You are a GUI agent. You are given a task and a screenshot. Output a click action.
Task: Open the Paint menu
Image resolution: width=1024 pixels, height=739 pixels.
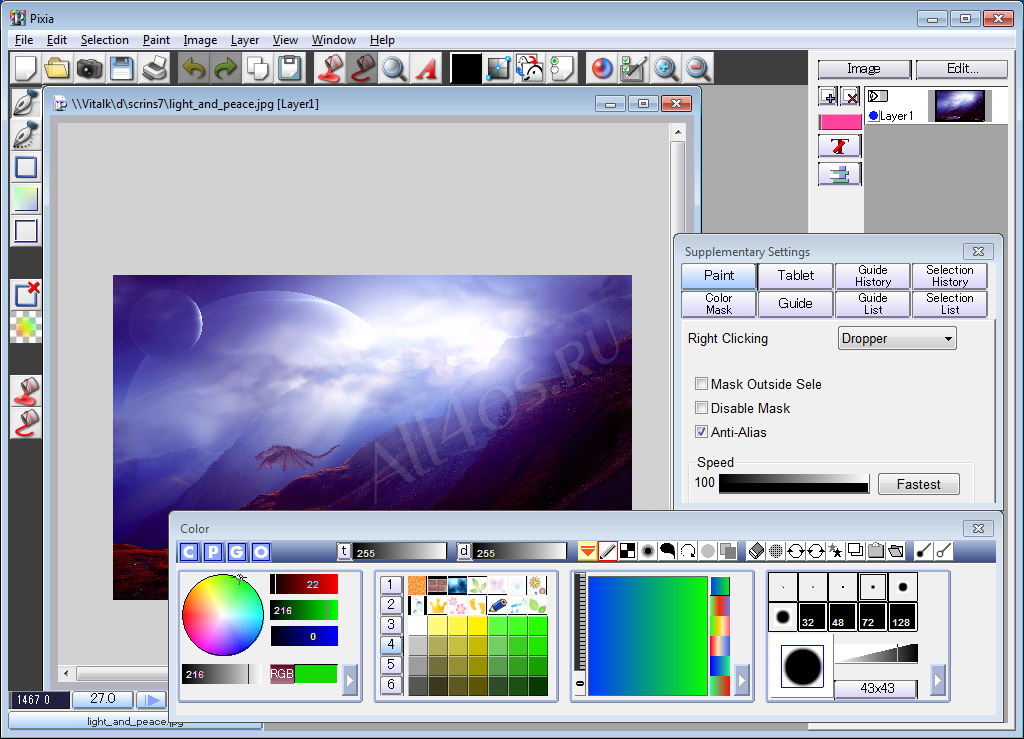click(156, 40)
